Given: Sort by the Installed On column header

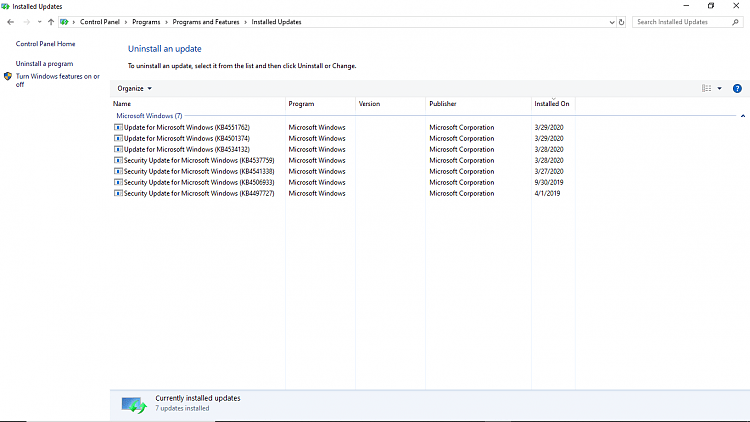Looking at the screenshot, I should click(x=553, y=104).
